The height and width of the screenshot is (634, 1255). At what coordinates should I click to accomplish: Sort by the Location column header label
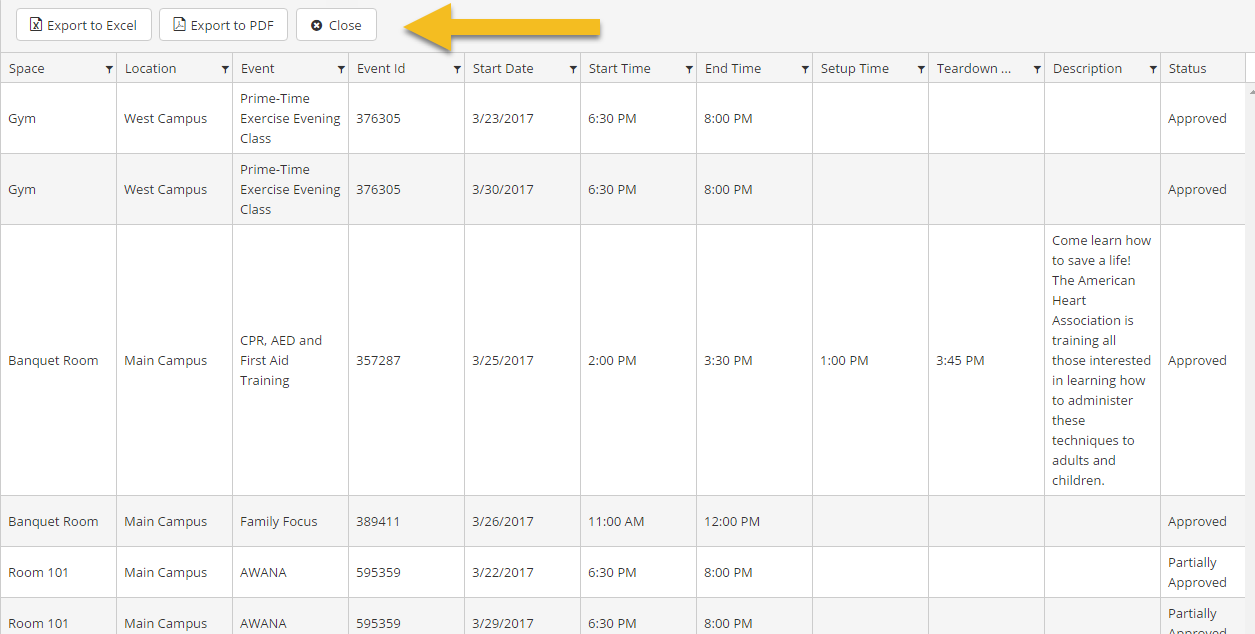(x=150, y=69)
